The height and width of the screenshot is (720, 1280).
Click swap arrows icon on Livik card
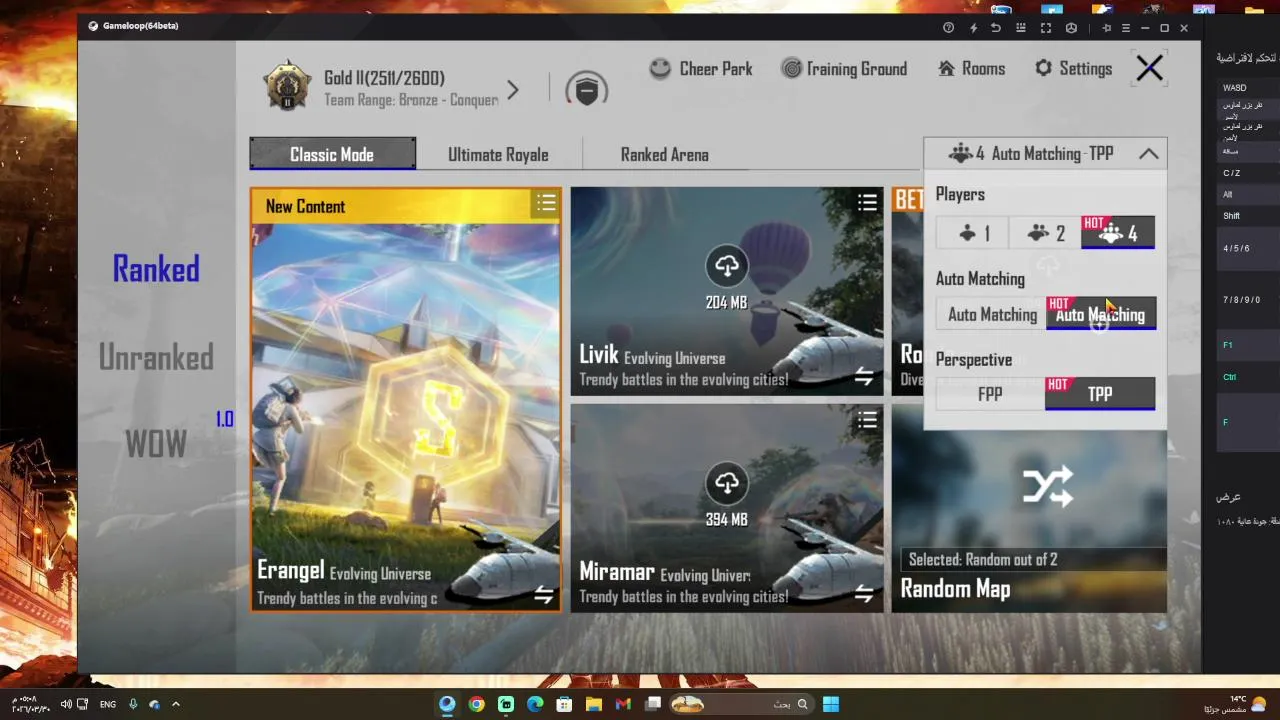coord(864,377)
